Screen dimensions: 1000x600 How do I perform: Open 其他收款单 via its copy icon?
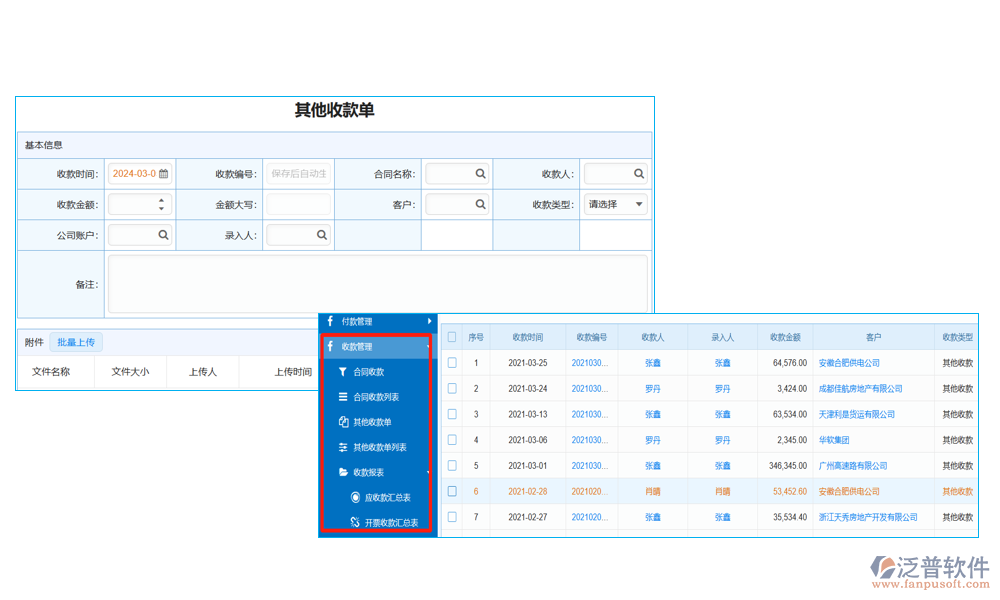click(x=342, y=421)
